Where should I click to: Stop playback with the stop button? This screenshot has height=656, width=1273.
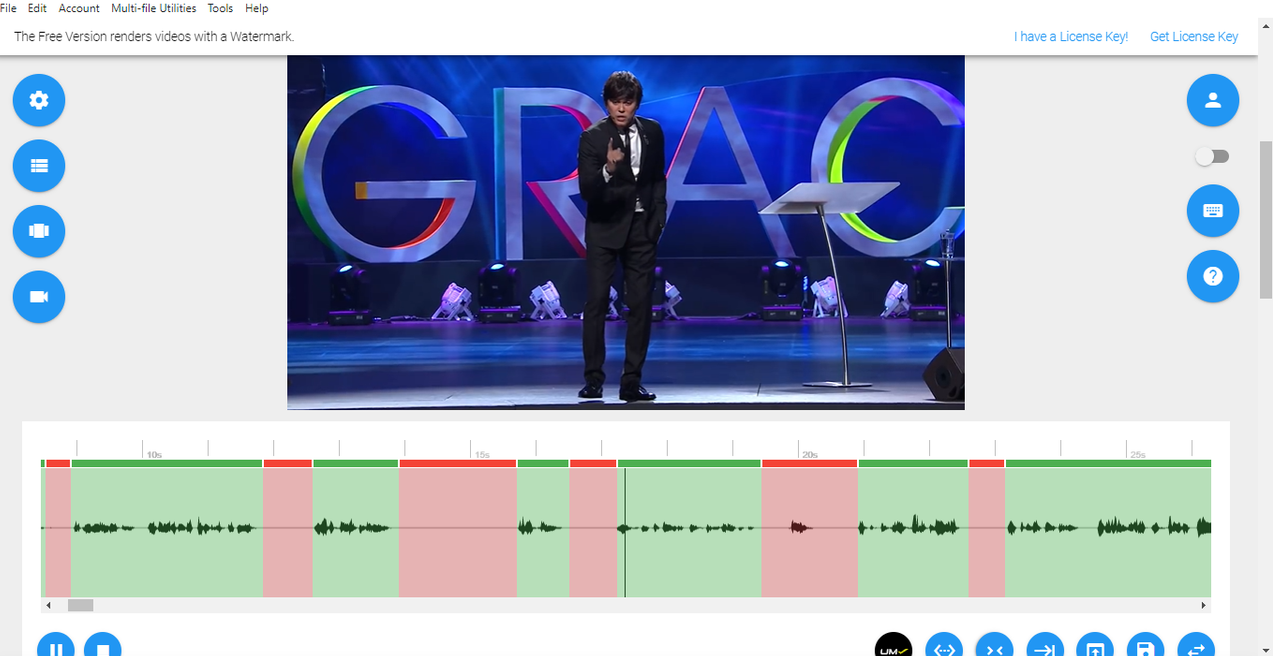(x=103, y=645)
